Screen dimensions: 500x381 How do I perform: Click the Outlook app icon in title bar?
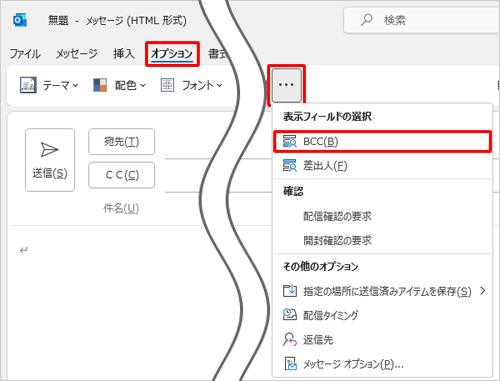coord(20,20)
